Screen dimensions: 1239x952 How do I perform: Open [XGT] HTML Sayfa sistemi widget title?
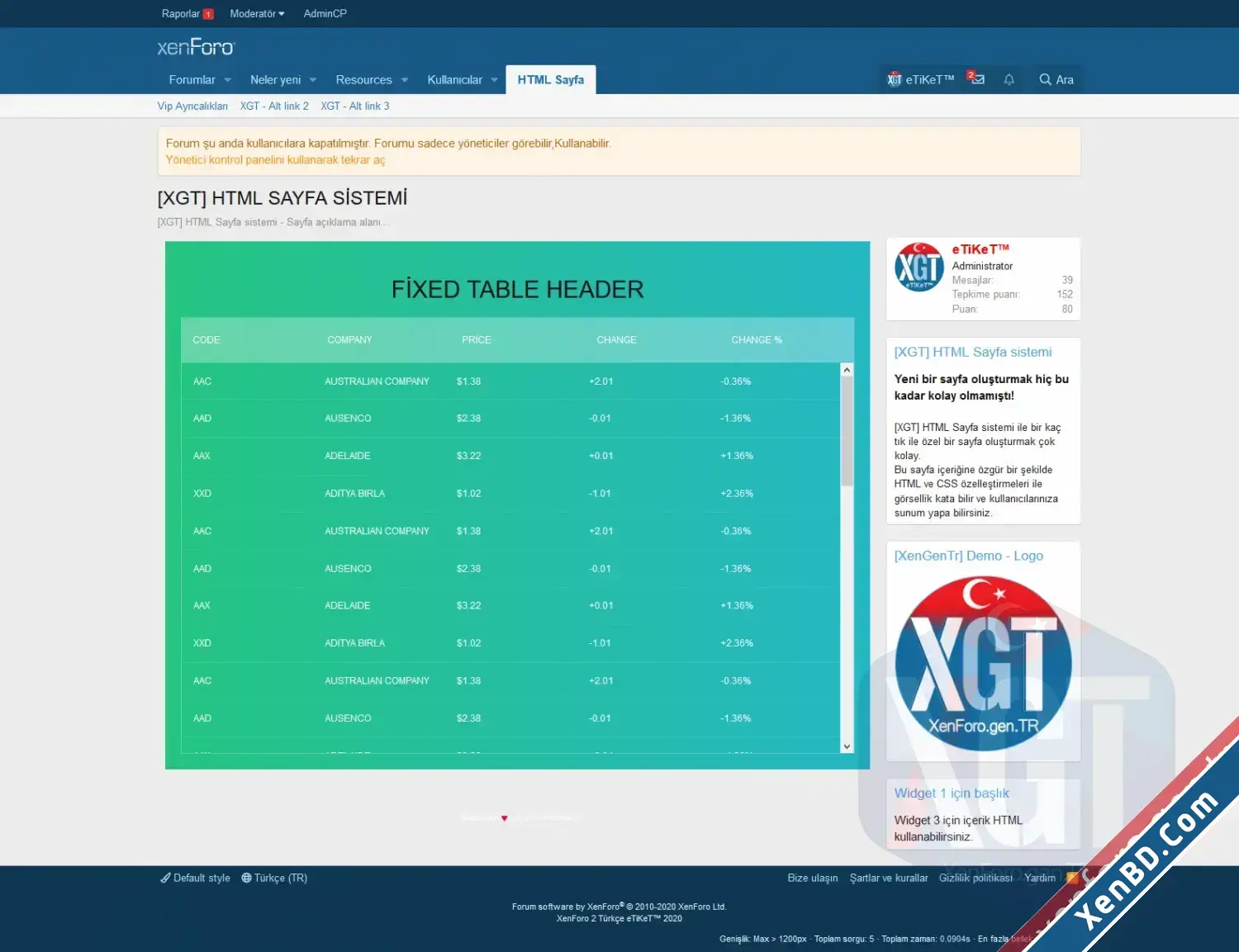click(x=973, y=352)
